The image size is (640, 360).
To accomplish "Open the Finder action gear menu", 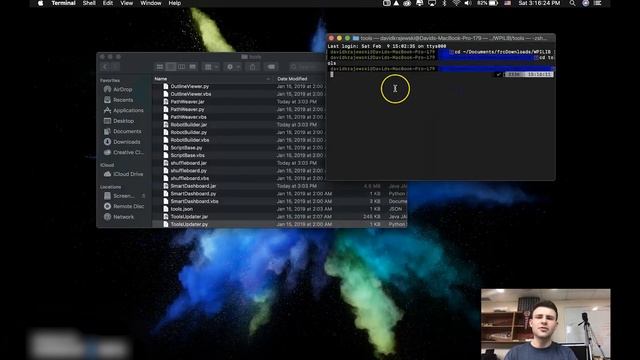I will (x=233, y=67).
